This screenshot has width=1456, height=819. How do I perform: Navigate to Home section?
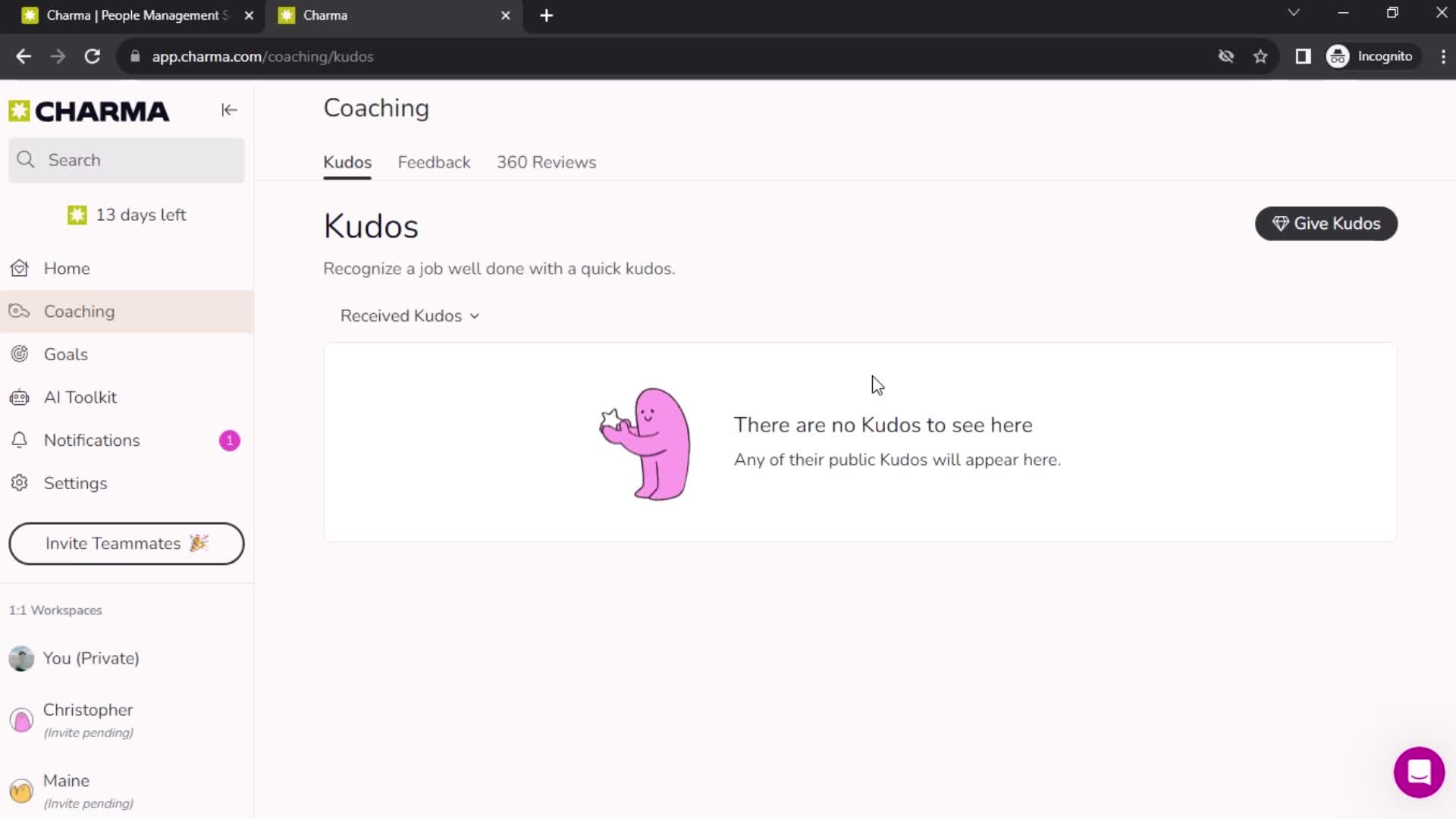click(x=67, y=268)
